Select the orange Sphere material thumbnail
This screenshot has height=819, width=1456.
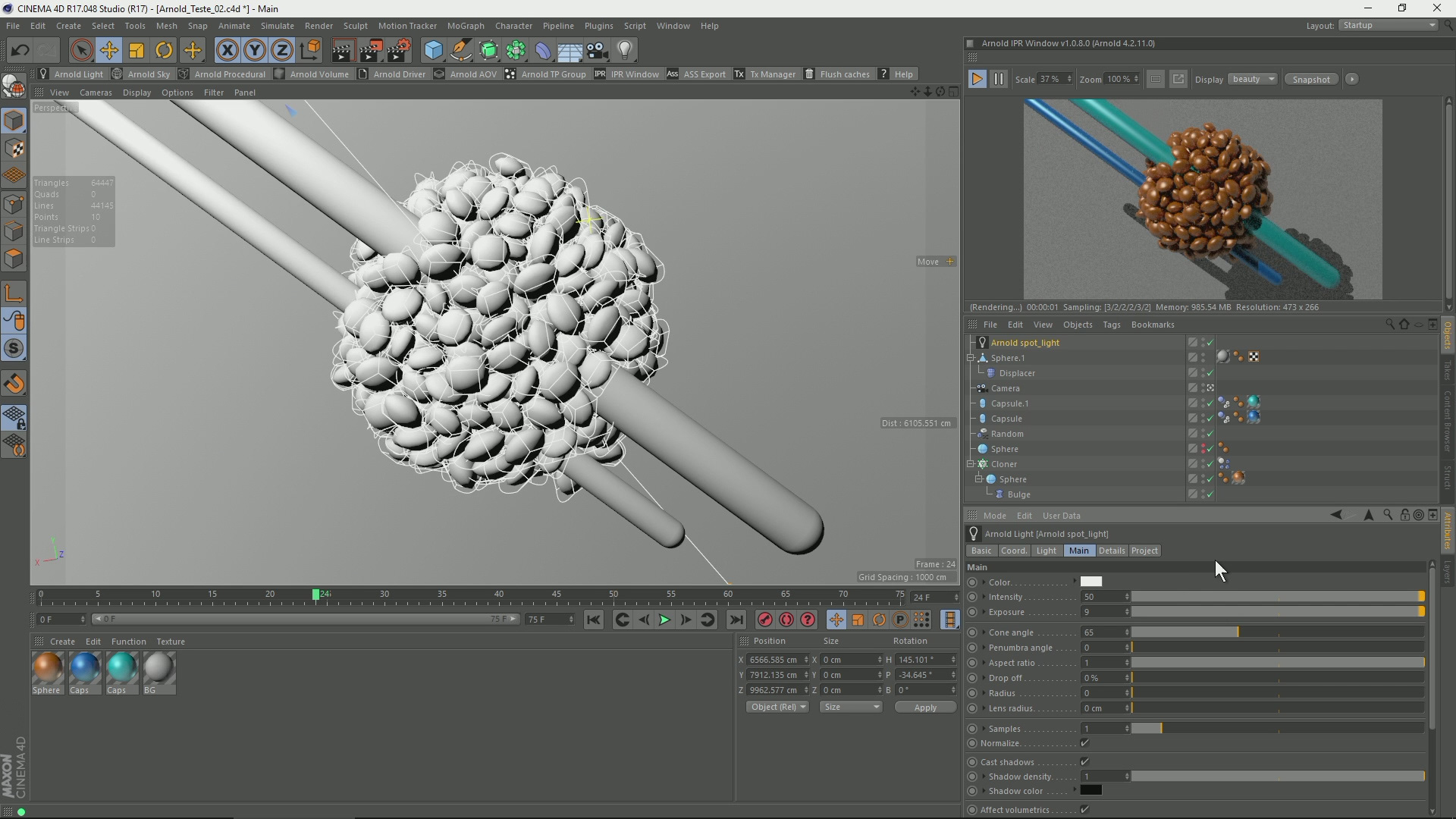[x=47, y=668]
